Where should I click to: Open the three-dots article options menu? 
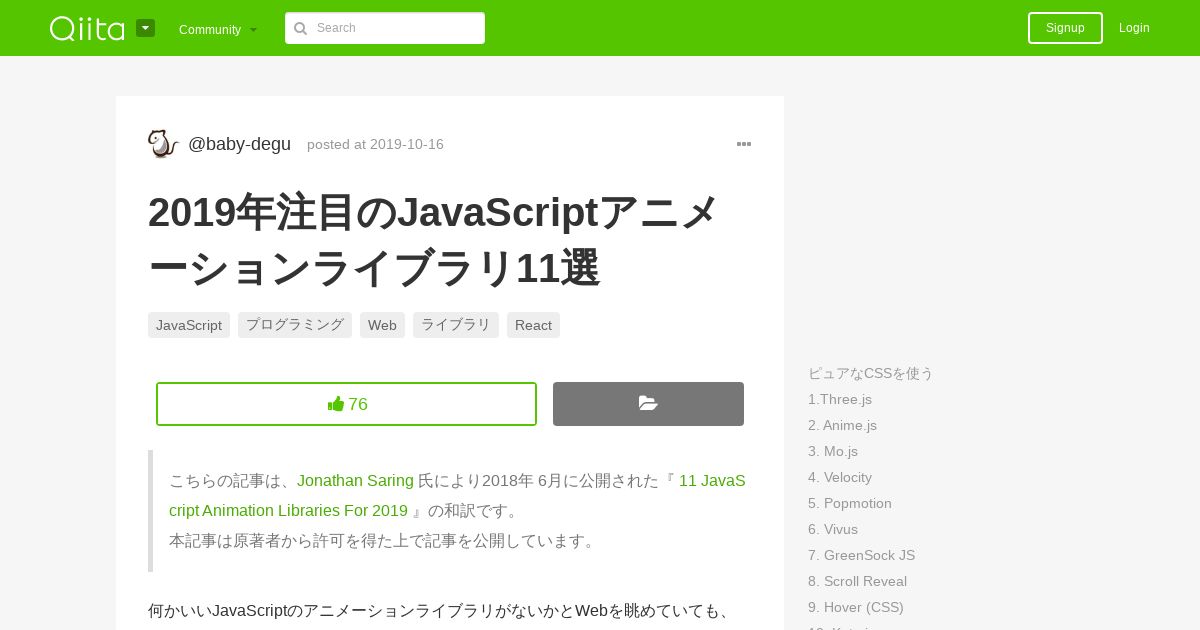point(744,144)
